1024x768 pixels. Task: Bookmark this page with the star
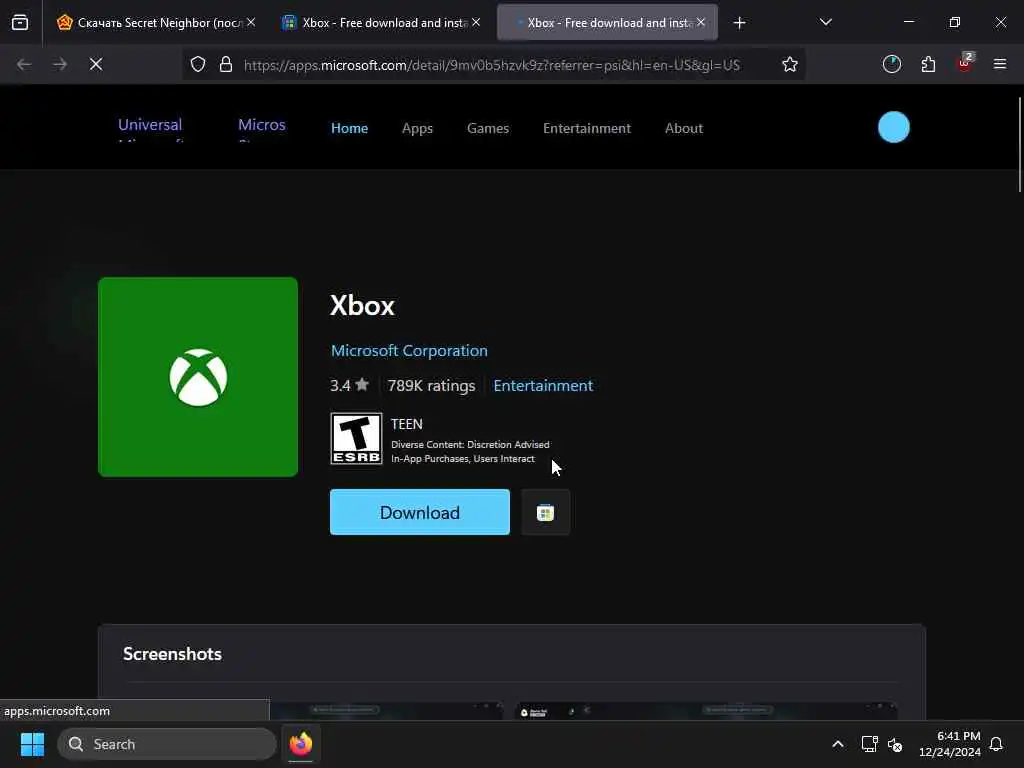(x=790, y=64)
